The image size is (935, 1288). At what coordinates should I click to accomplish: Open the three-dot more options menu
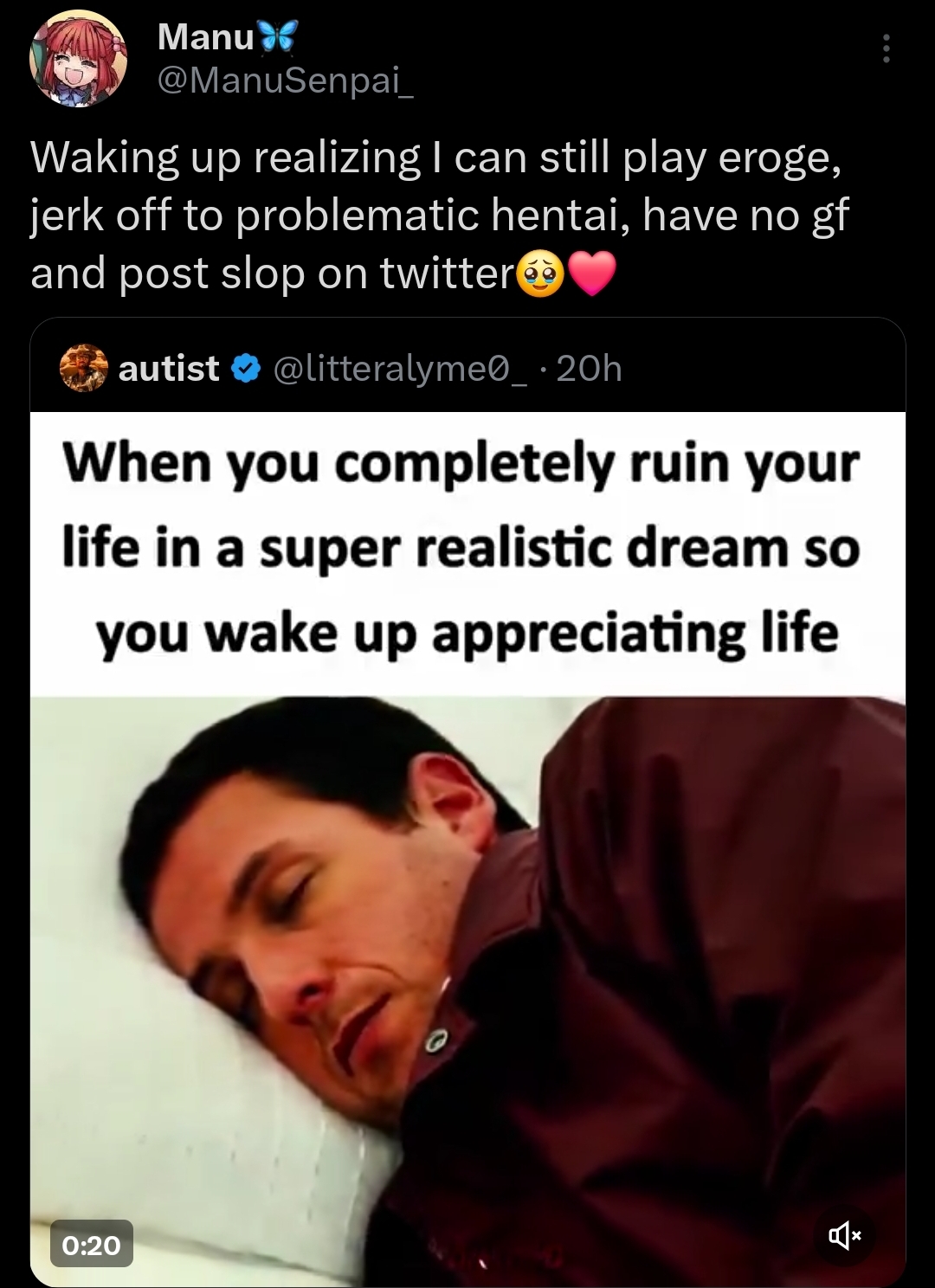click(x=886, y=49)
